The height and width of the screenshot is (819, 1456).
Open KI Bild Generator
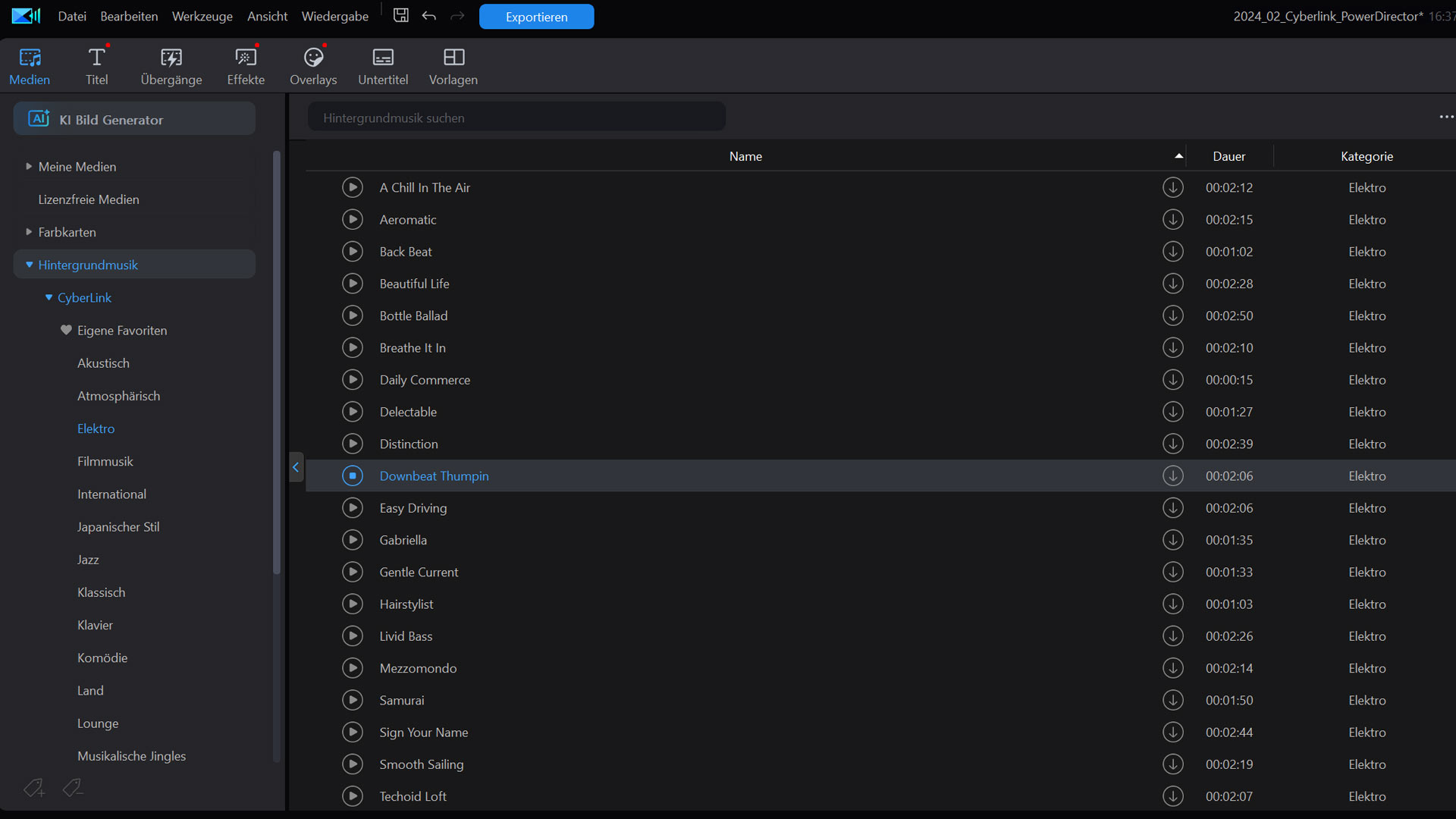point(134,120)
